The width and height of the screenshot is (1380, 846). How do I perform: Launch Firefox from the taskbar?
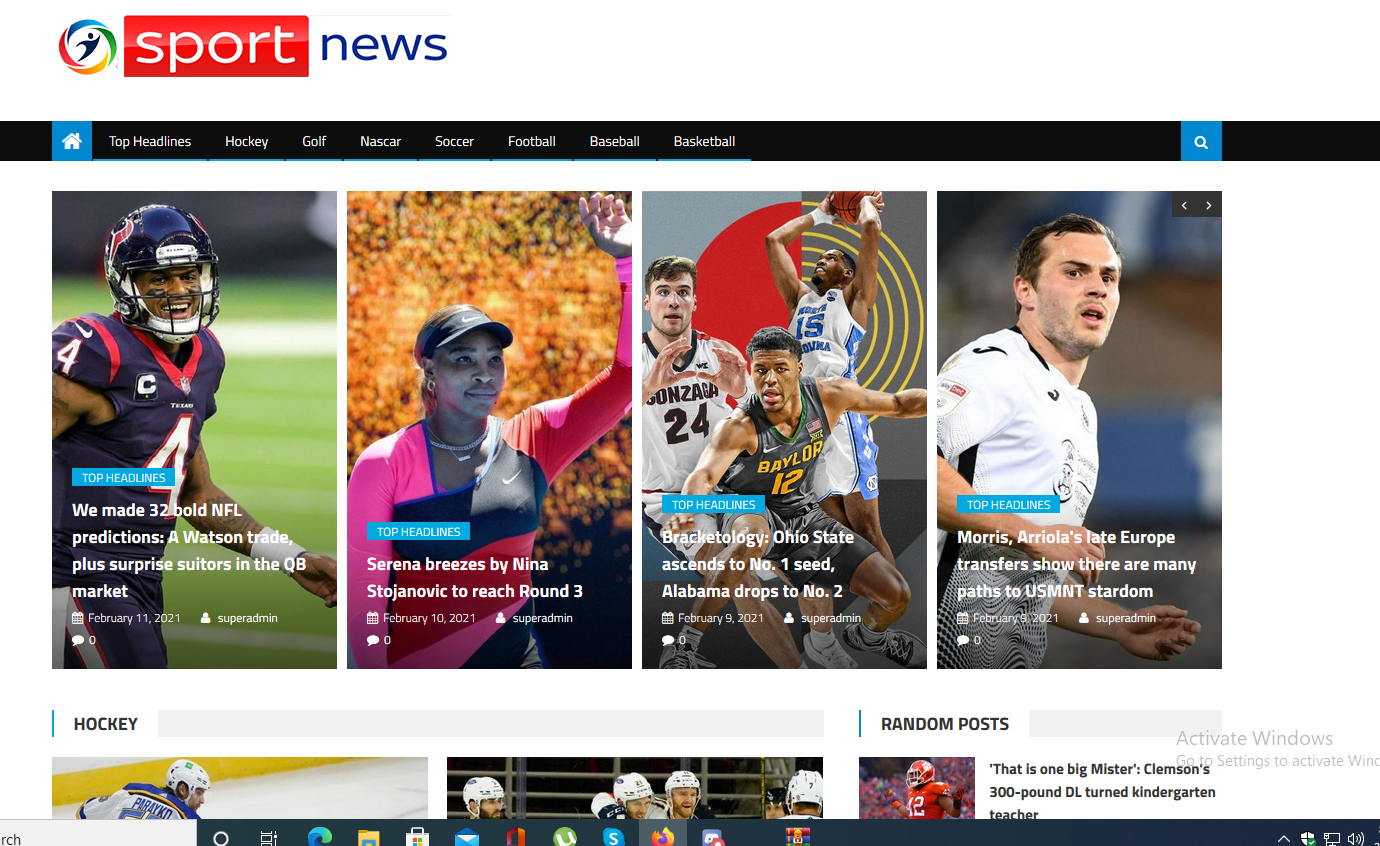pos(663,835)
